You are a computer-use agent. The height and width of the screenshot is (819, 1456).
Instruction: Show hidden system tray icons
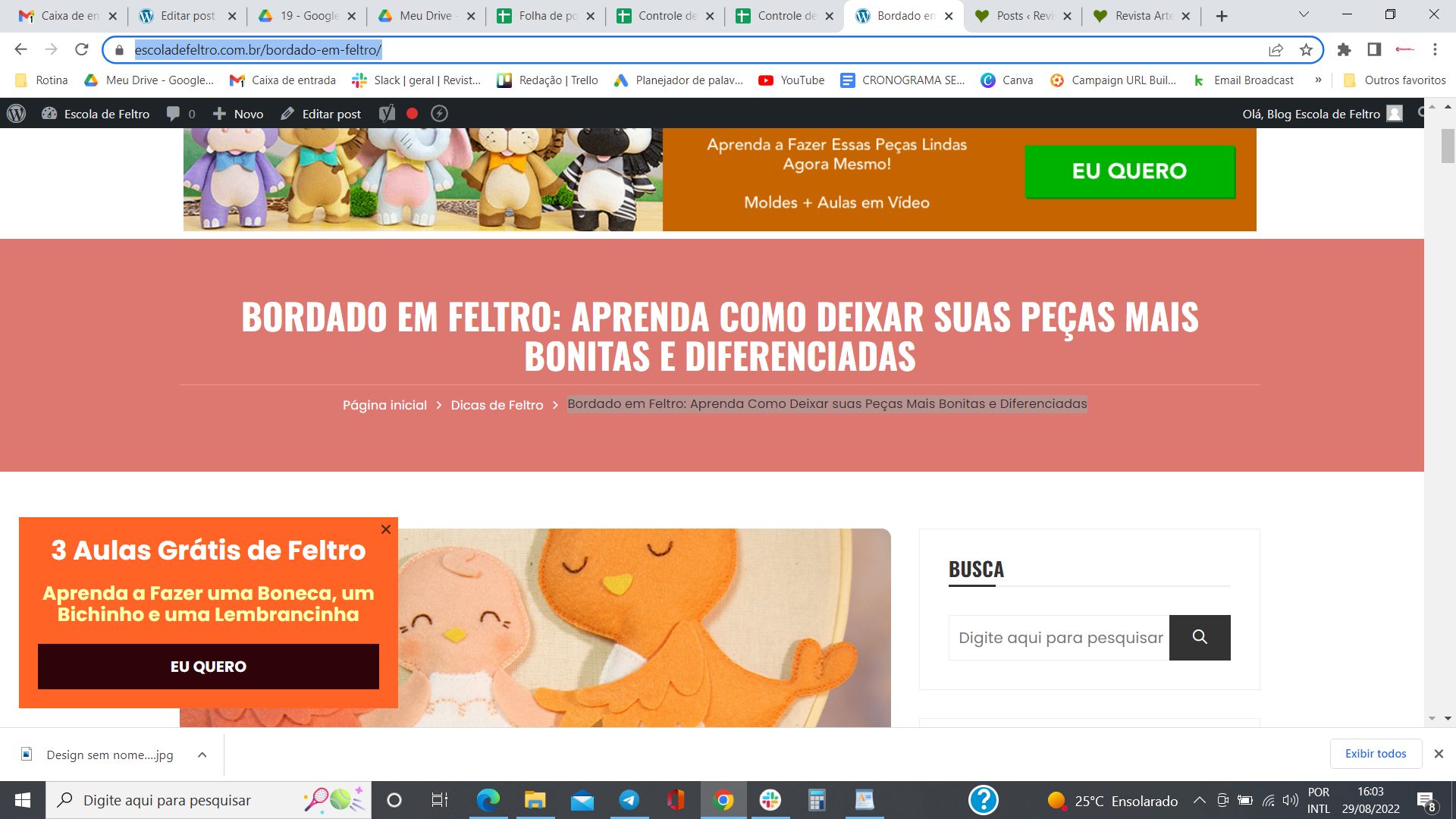(x=1199, y=801)
